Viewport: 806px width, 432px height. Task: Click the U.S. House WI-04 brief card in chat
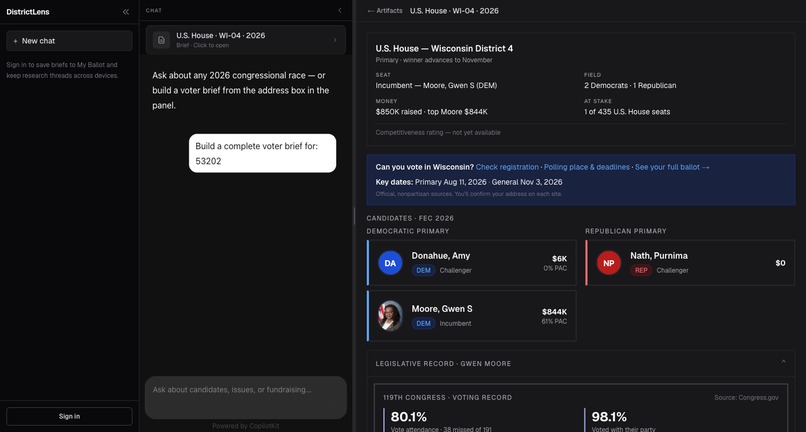click(246, 40)
